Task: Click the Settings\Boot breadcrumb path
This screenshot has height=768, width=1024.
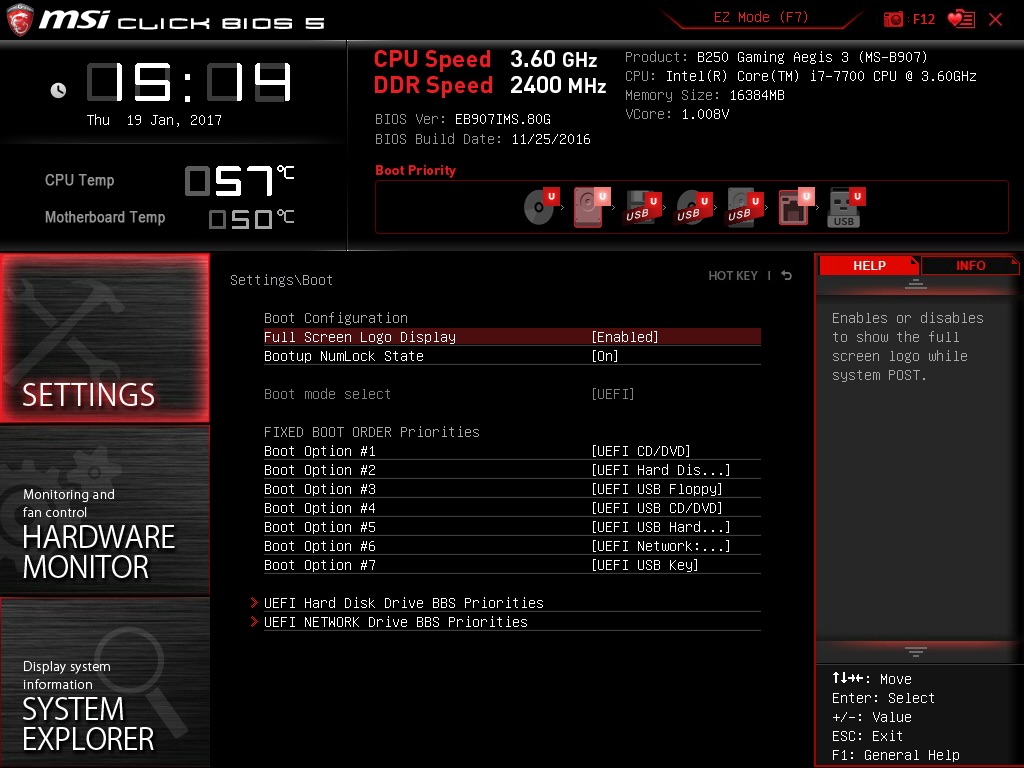Action: tap(281, 280)
